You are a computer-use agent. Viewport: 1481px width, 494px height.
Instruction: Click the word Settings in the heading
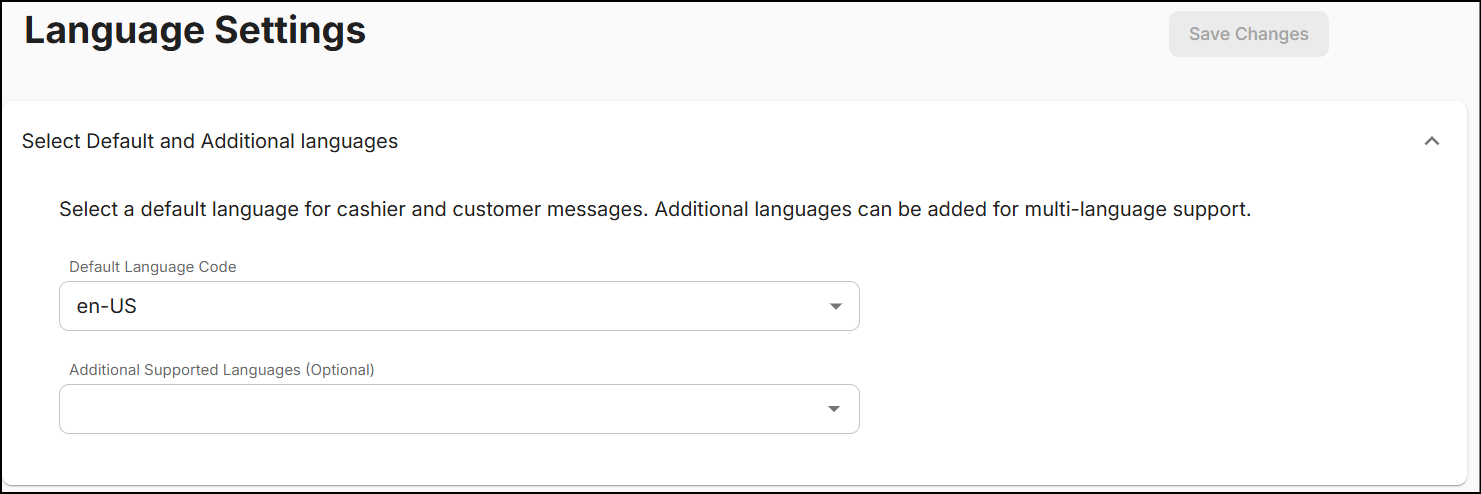click(x=290, y=31)
